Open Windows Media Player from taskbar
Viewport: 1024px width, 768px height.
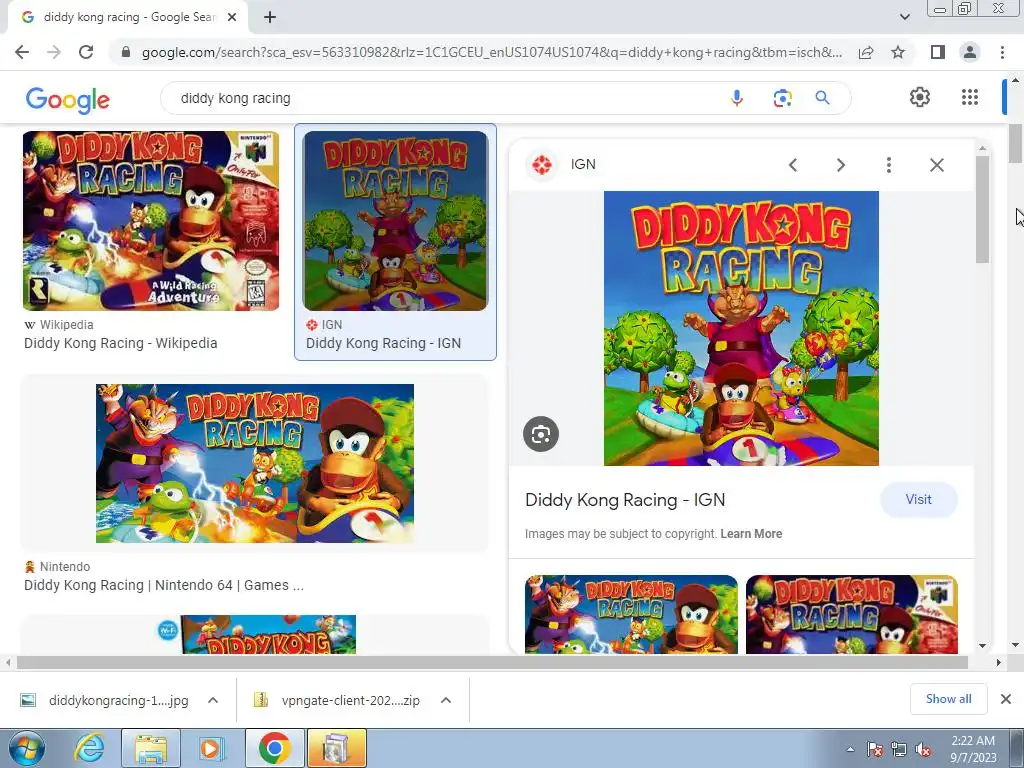click(x=210, y=748)
